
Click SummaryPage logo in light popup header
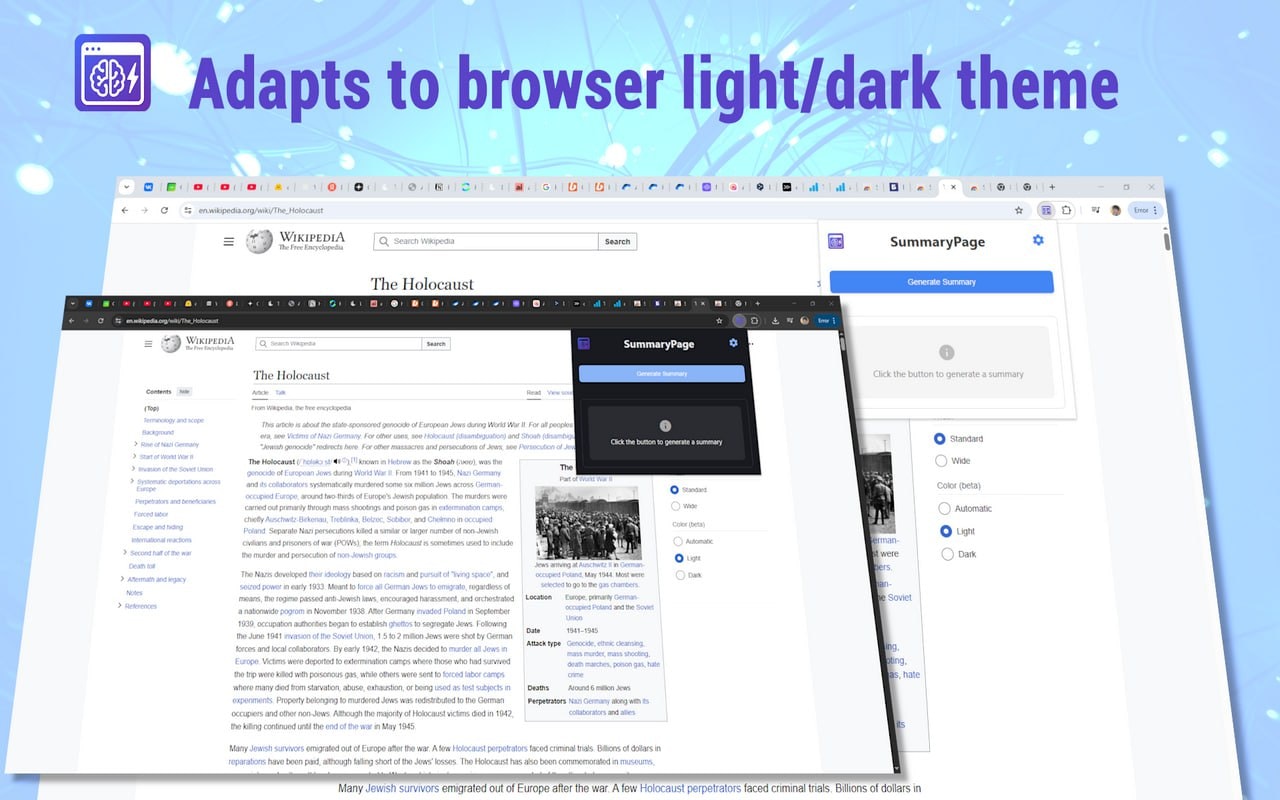pos(836,241)
